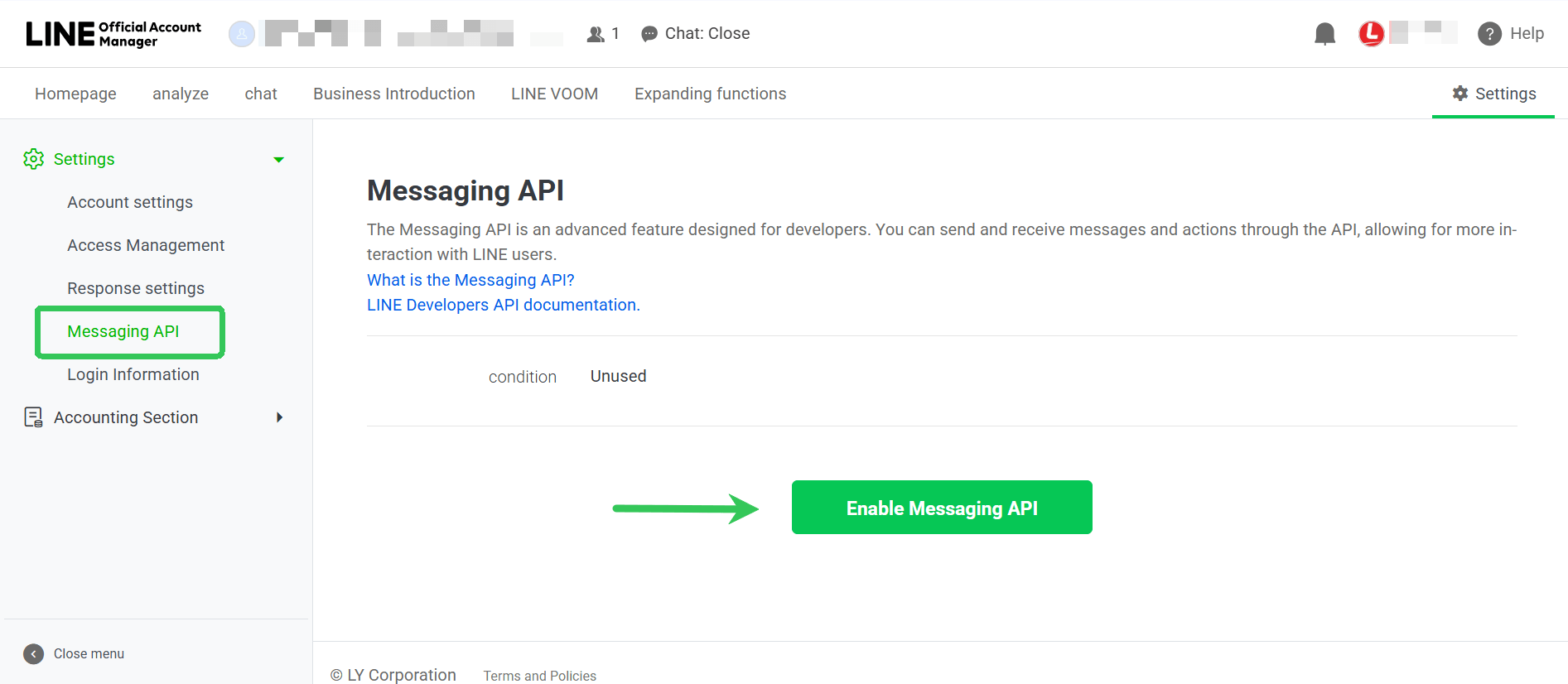1568x684 pixels.
Task: Click the Messaging API page heading
Action: point(466,190)
